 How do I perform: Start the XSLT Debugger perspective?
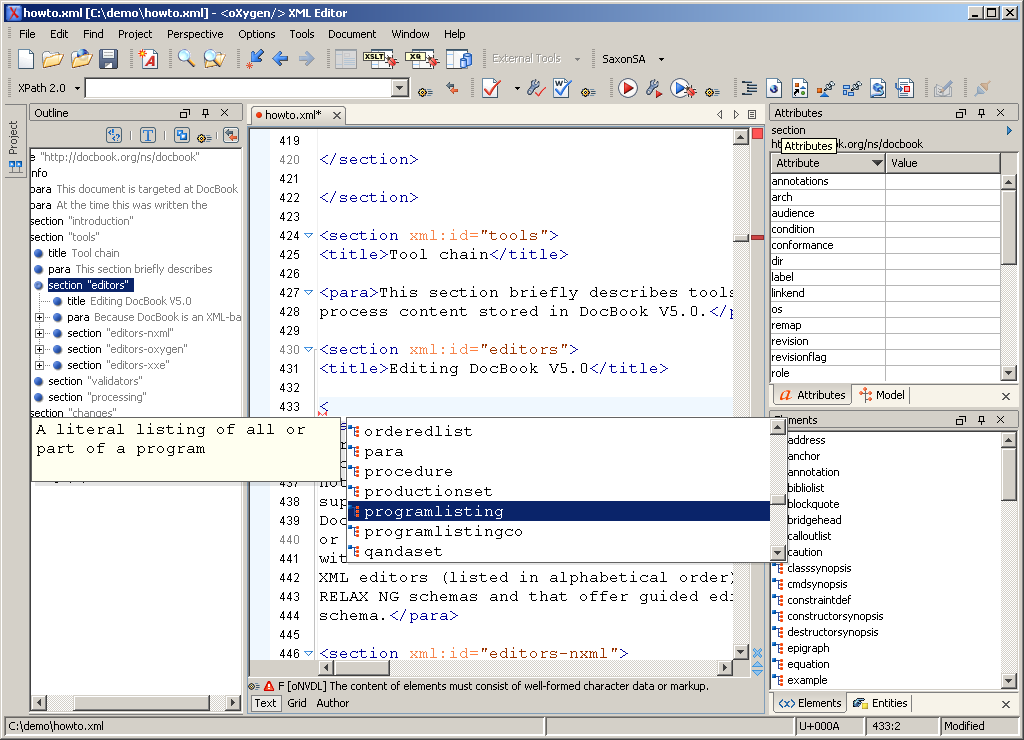381,60
